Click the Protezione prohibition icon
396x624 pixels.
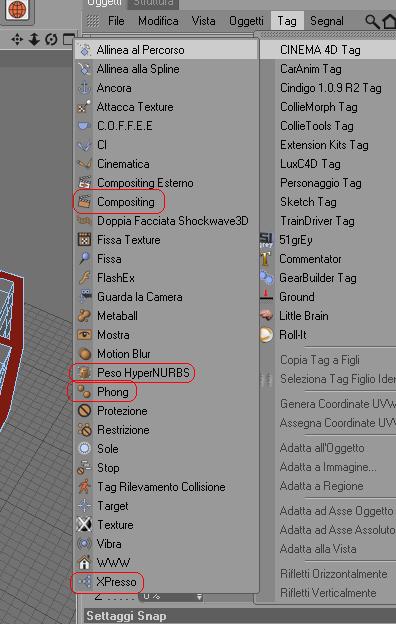point(84,411)
